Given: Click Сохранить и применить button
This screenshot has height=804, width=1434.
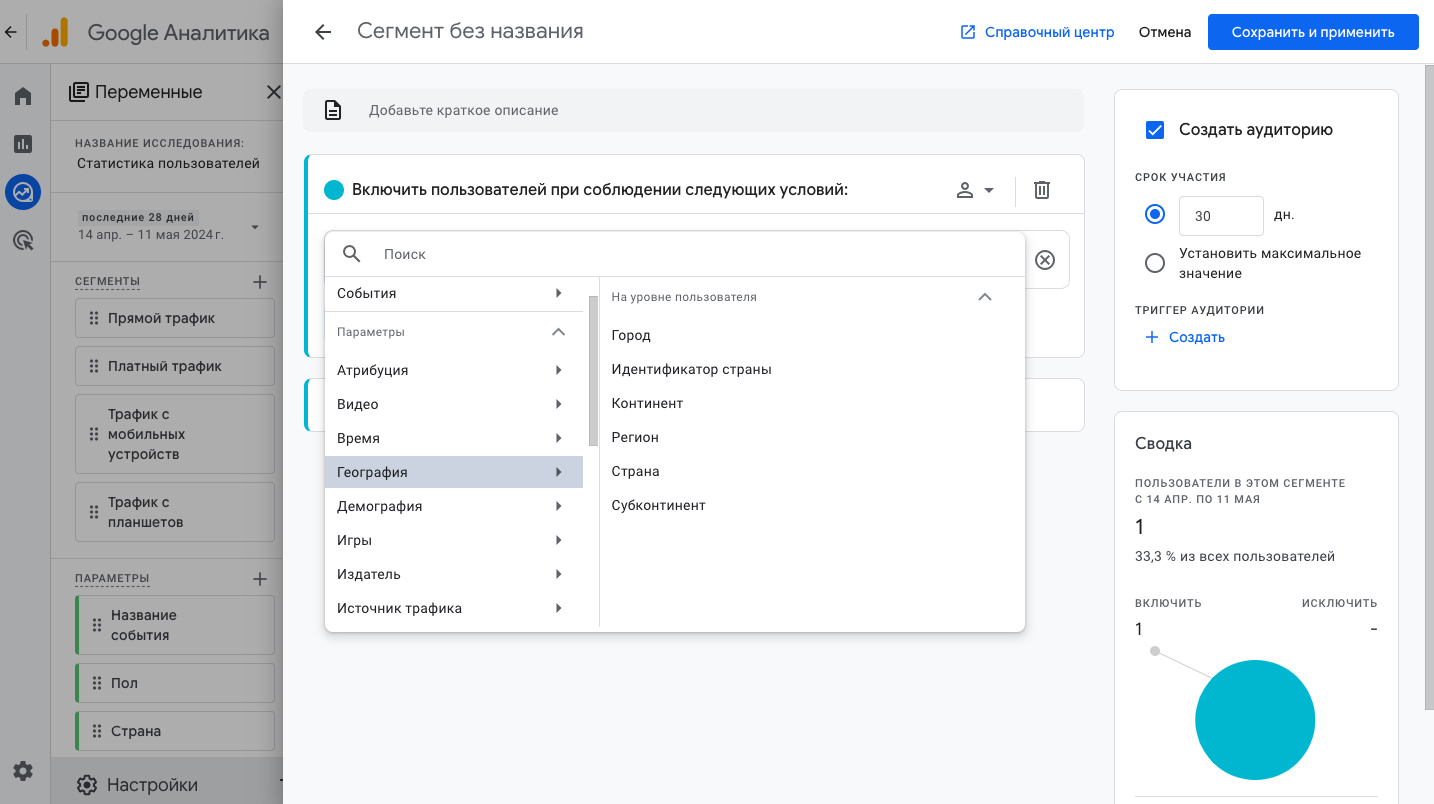Looking at the screenshot, I should pyautogui.click(x=1313, y=32).
